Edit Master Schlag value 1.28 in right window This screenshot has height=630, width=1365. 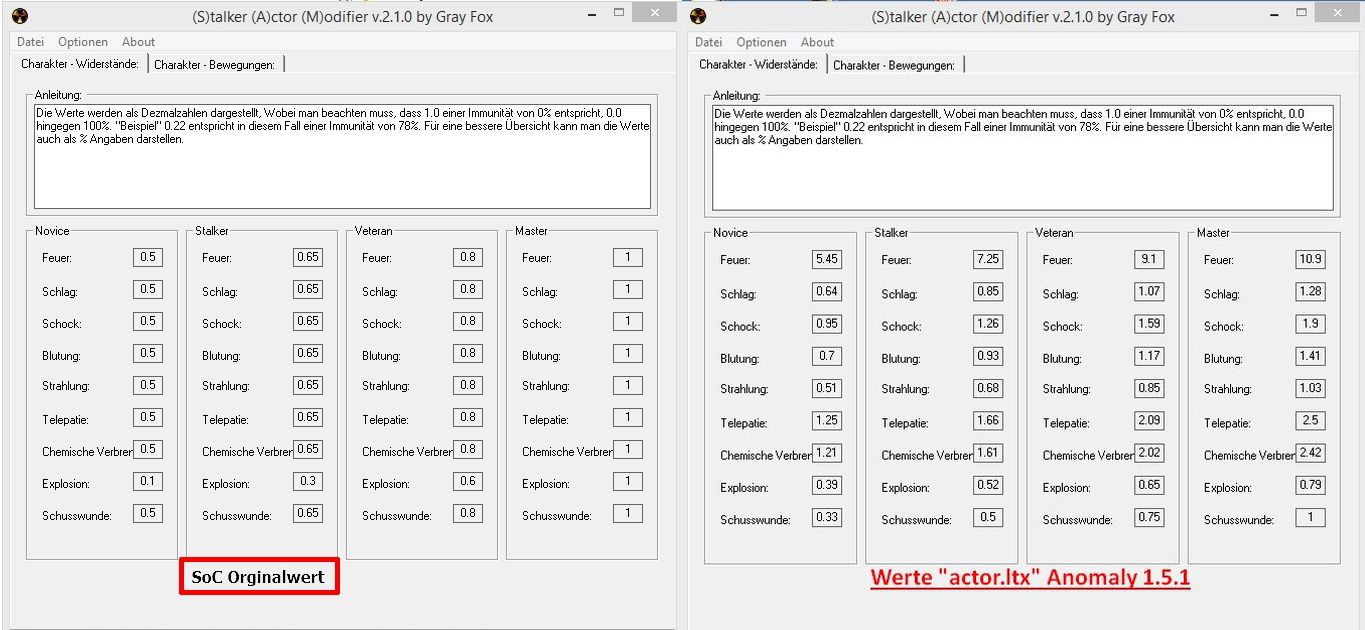[x=1310, y=292]
